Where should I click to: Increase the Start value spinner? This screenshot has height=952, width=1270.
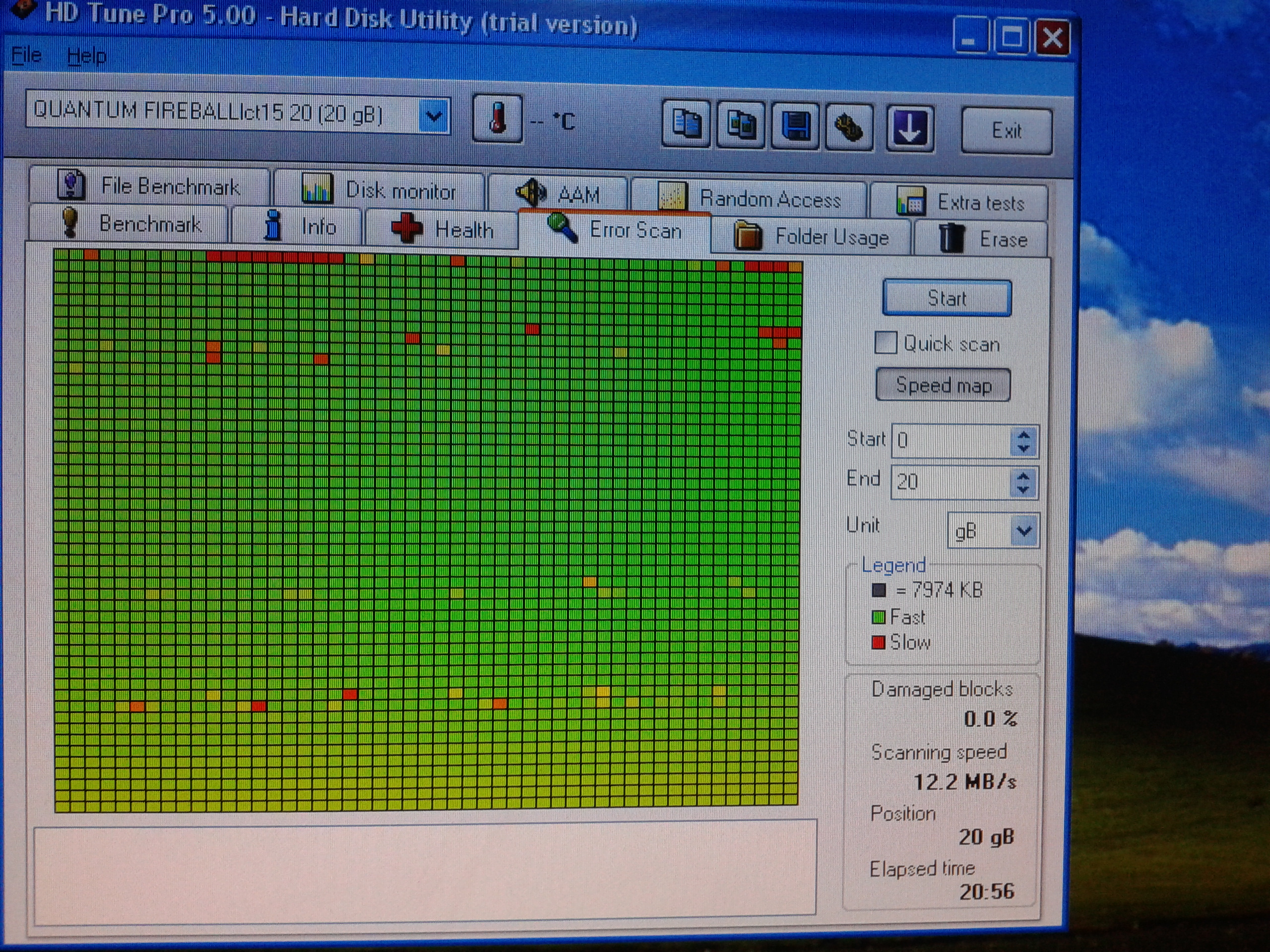1024,434
